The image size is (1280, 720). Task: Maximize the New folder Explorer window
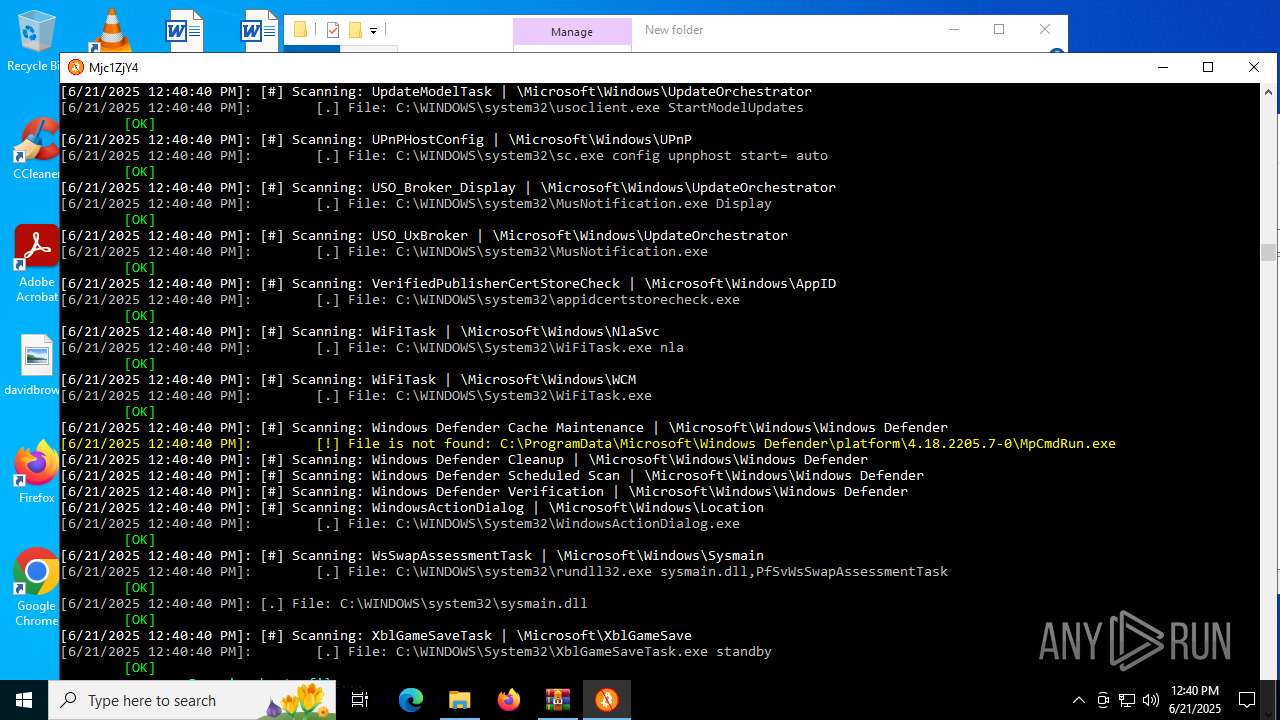[999, 29]
